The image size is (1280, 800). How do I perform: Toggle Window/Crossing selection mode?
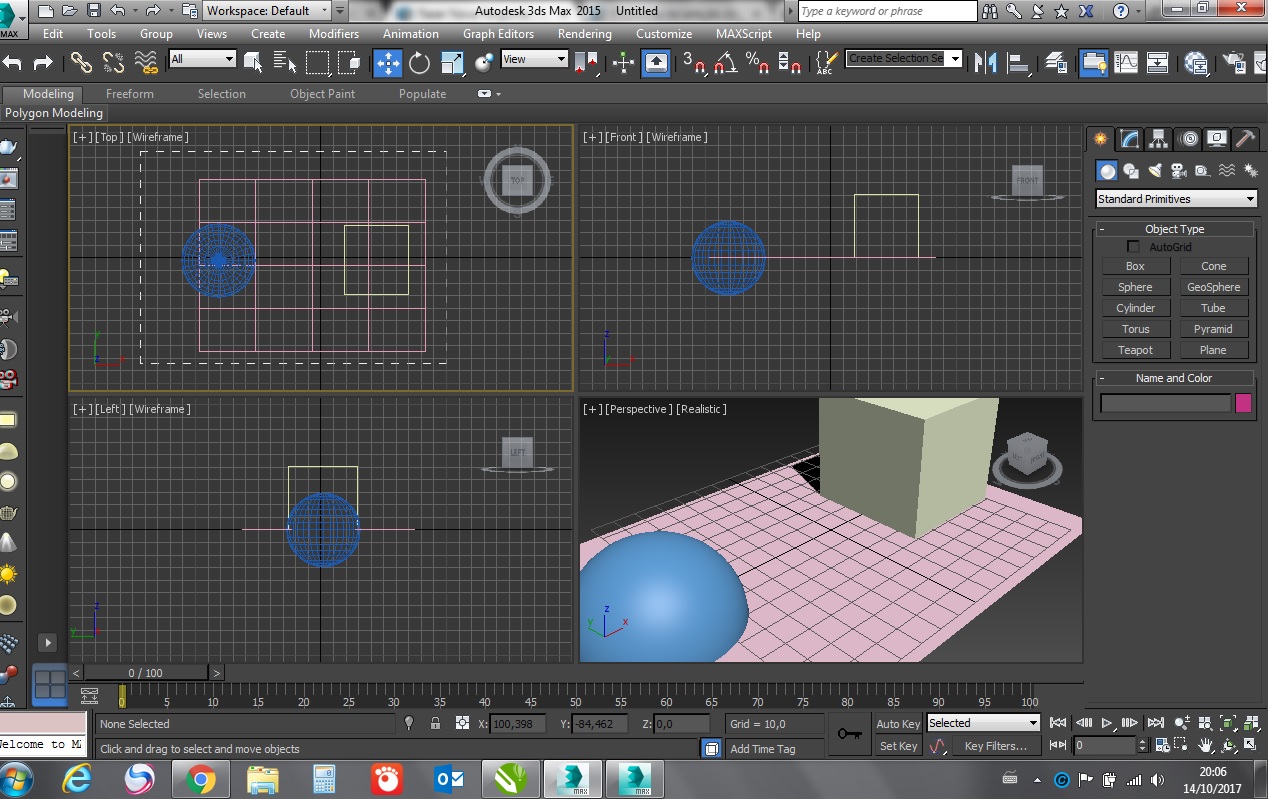tap(349, 63)
